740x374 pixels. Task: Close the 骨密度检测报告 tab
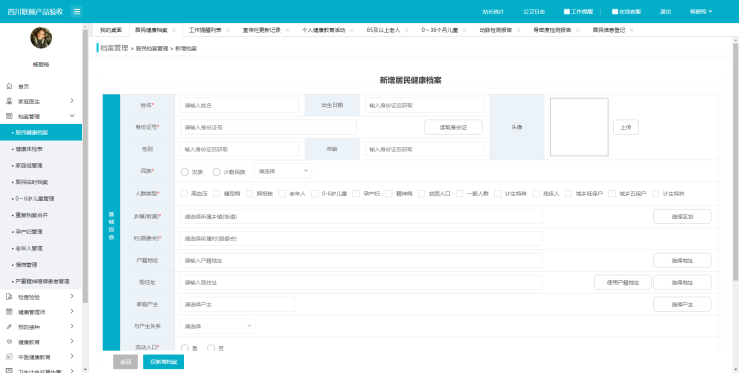pos(578,30)
